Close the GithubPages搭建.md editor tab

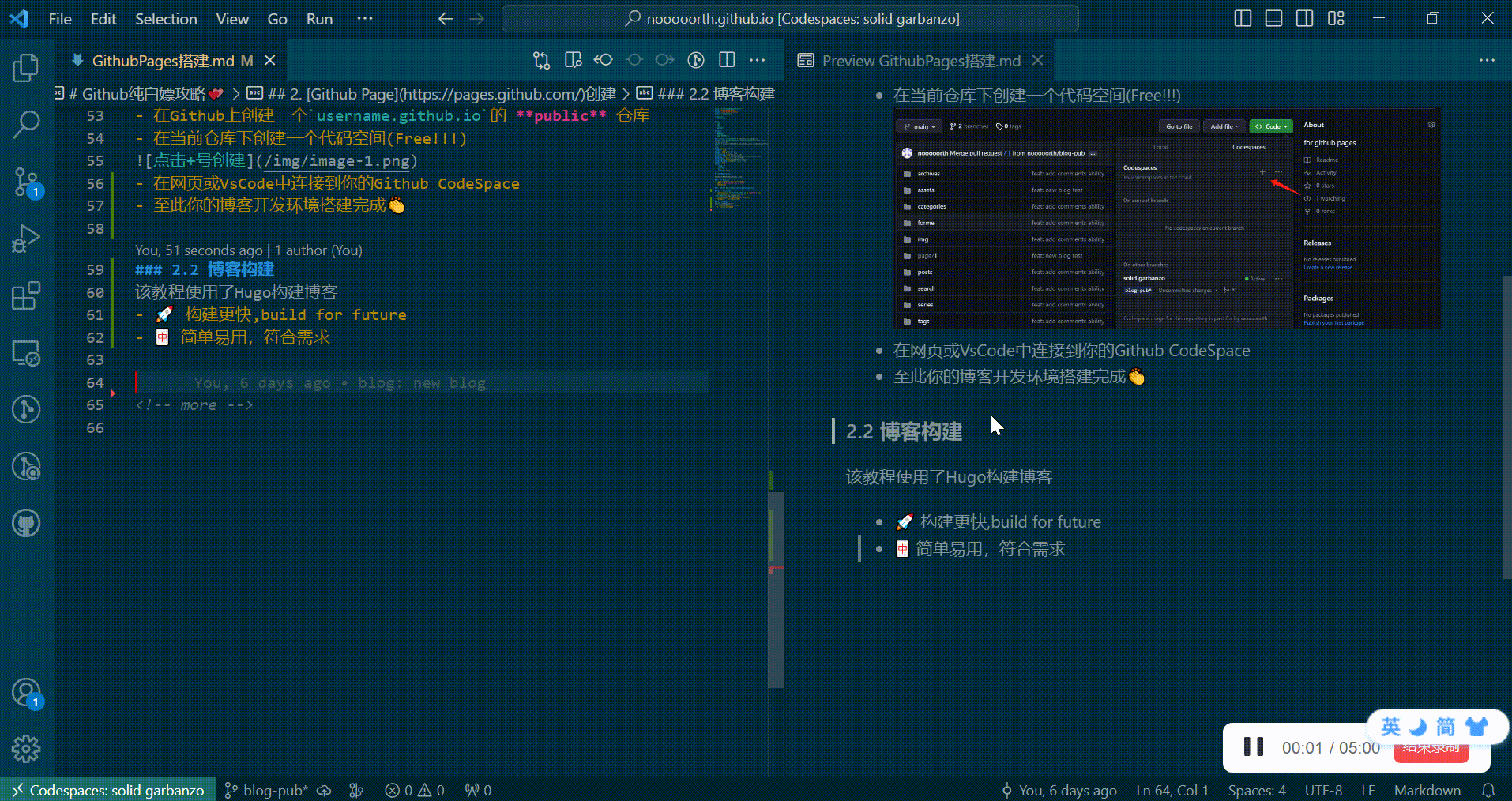pos(270,61)
